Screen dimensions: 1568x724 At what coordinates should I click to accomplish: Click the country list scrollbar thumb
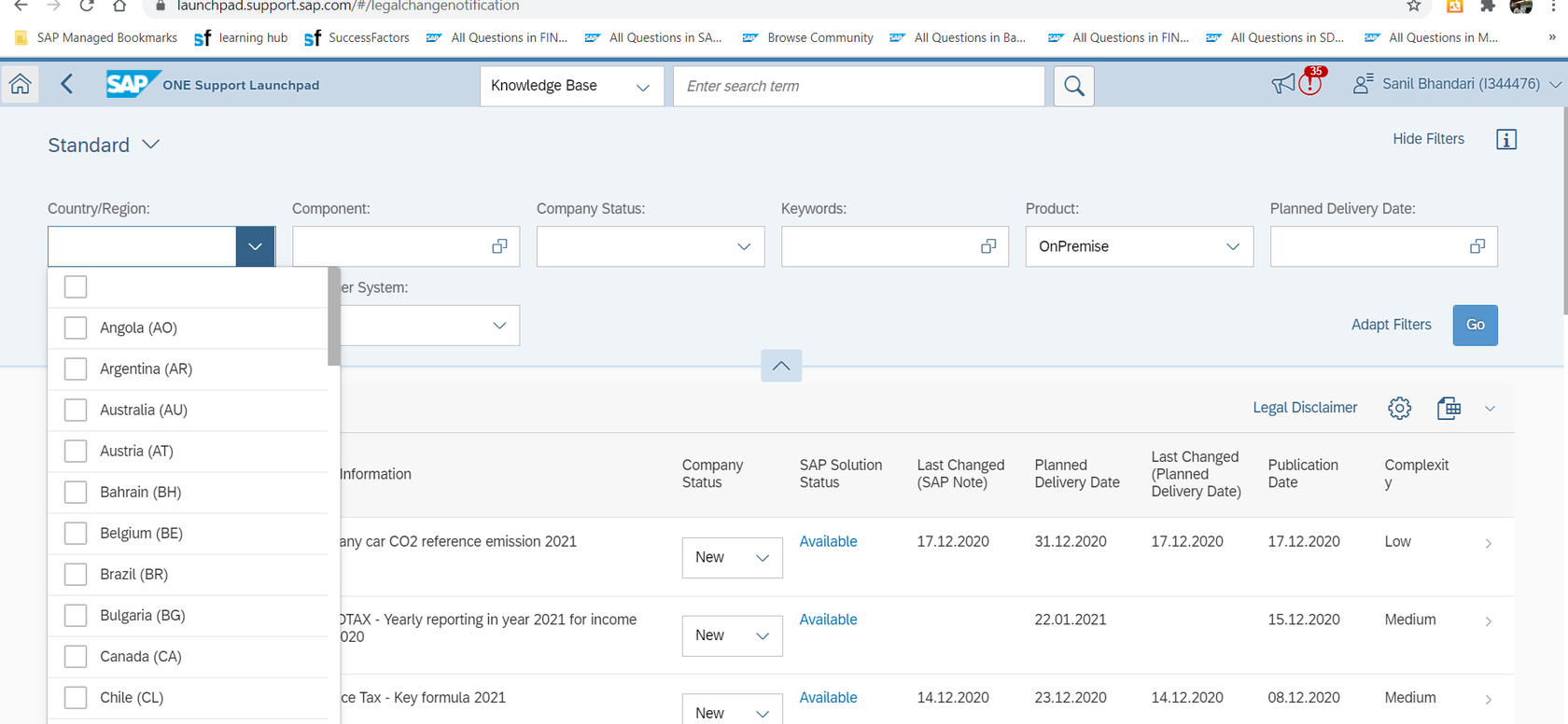coord(334,316)
